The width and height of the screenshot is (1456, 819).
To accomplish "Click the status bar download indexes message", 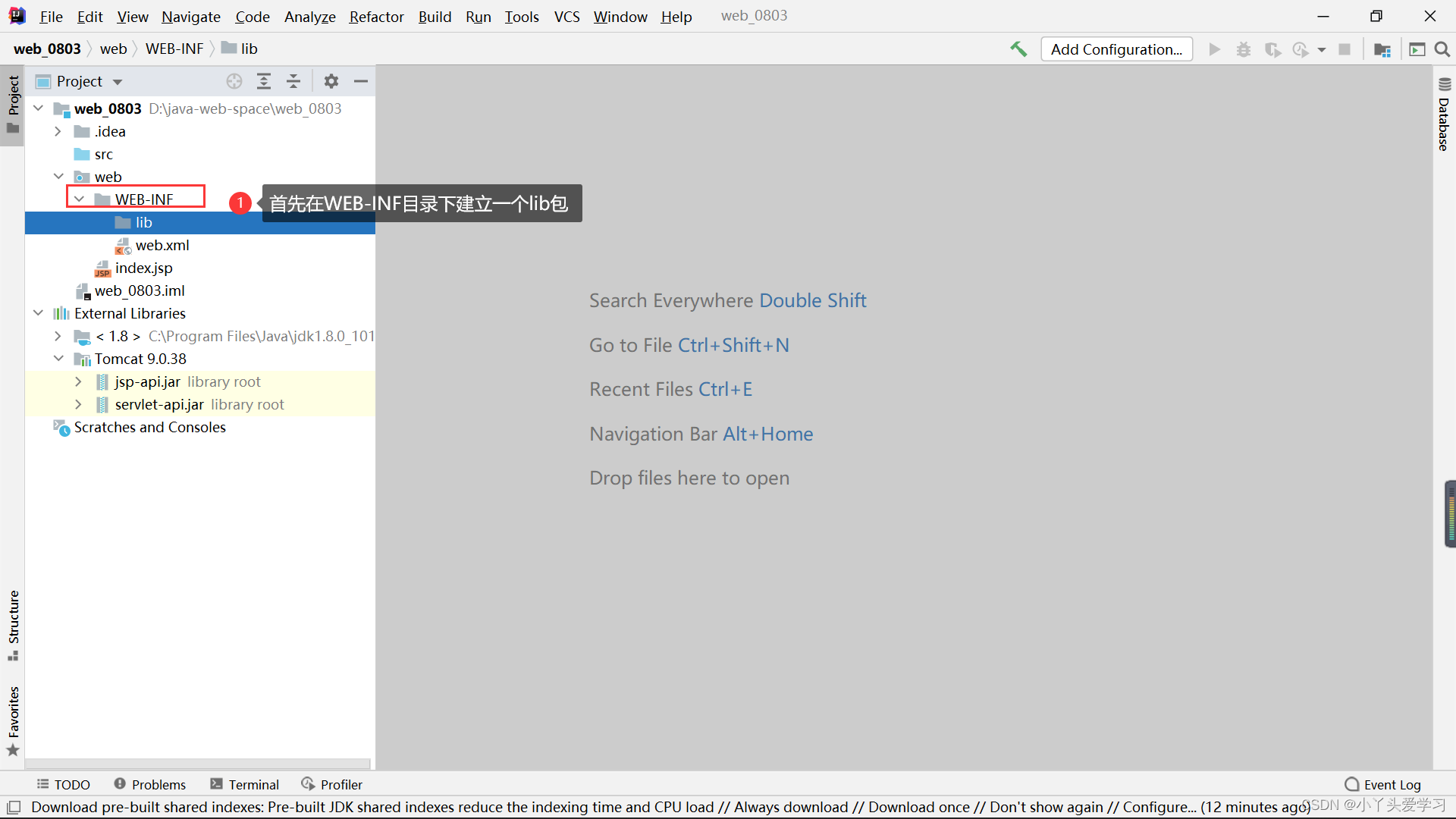I will (x=670, y=807).
